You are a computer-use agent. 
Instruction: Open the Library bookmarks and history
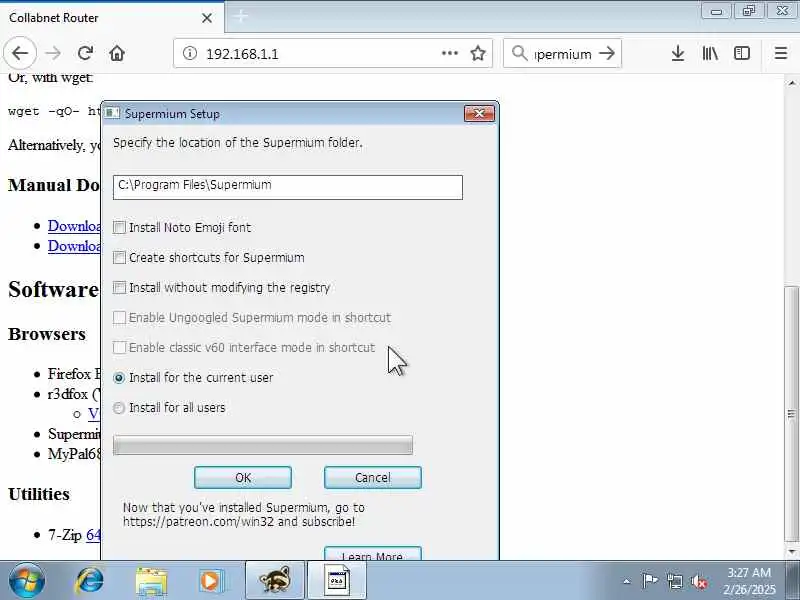pos(710,53)
